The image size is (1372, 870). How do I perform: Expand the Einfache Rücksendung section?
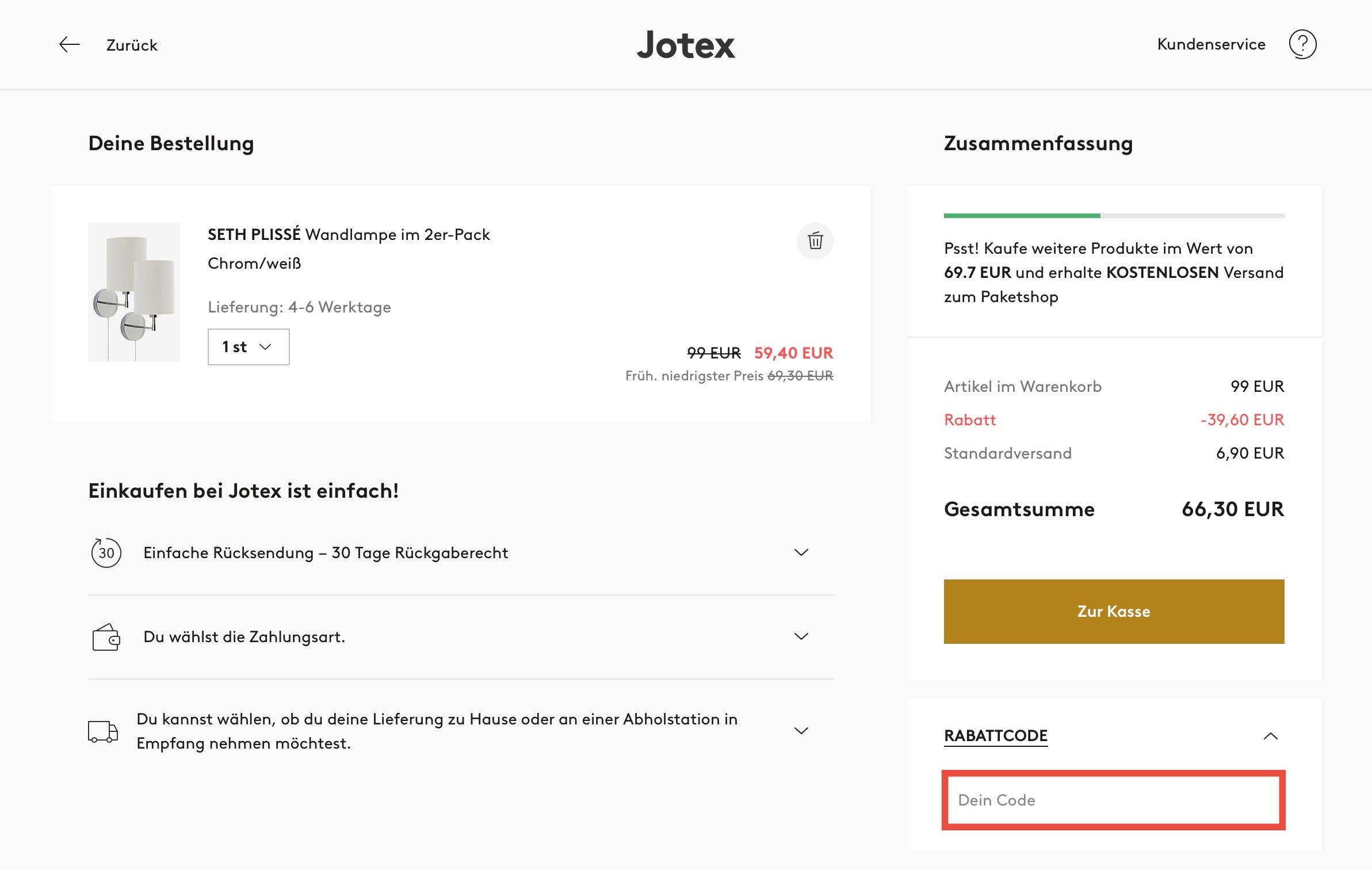pos(801,552)
